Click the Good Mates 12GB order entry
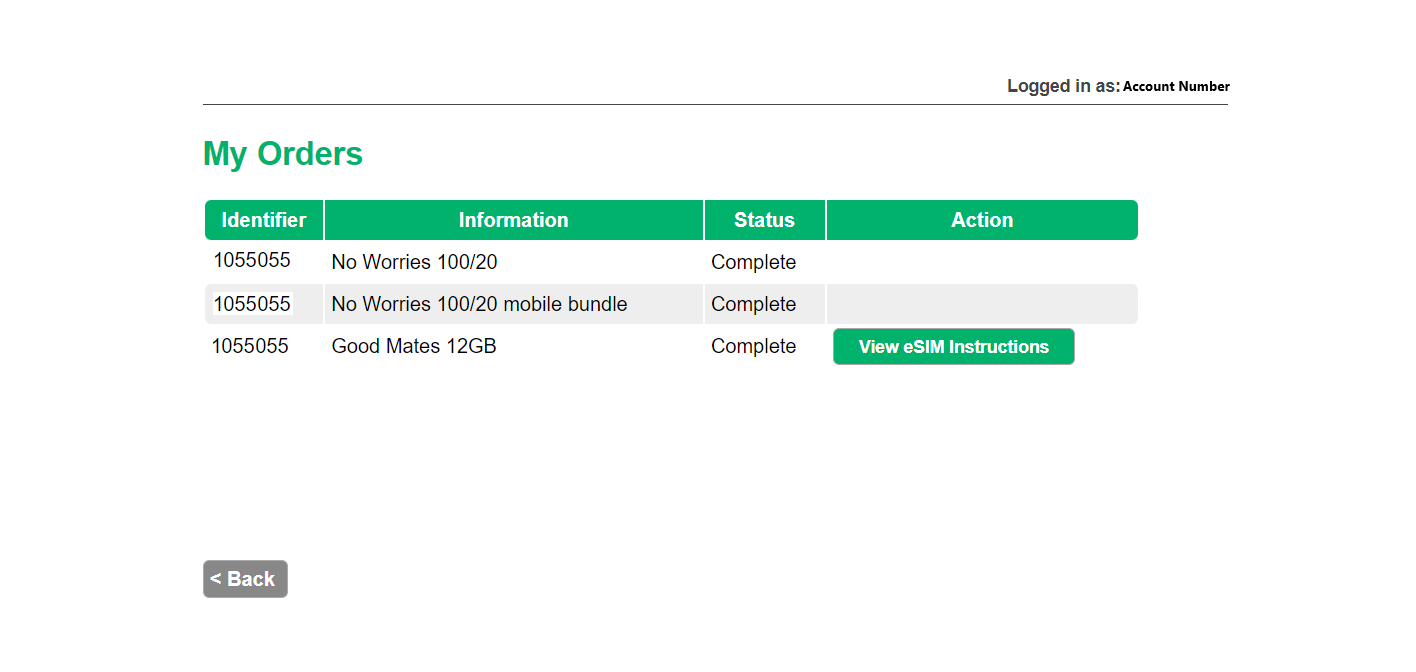This screenshot has width=1416, height=672. pyautogui.click(x=414, y=347)
